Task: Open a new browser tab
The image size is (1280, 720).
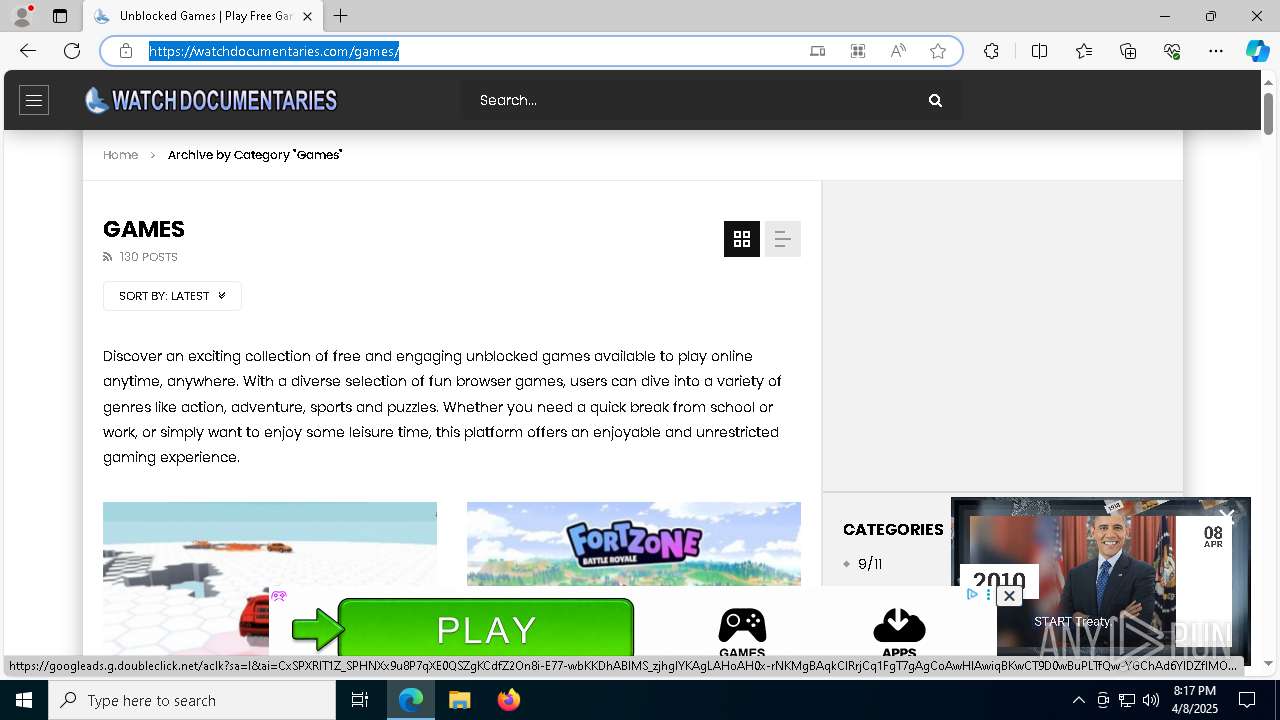Action: click(x=341, y=16)
